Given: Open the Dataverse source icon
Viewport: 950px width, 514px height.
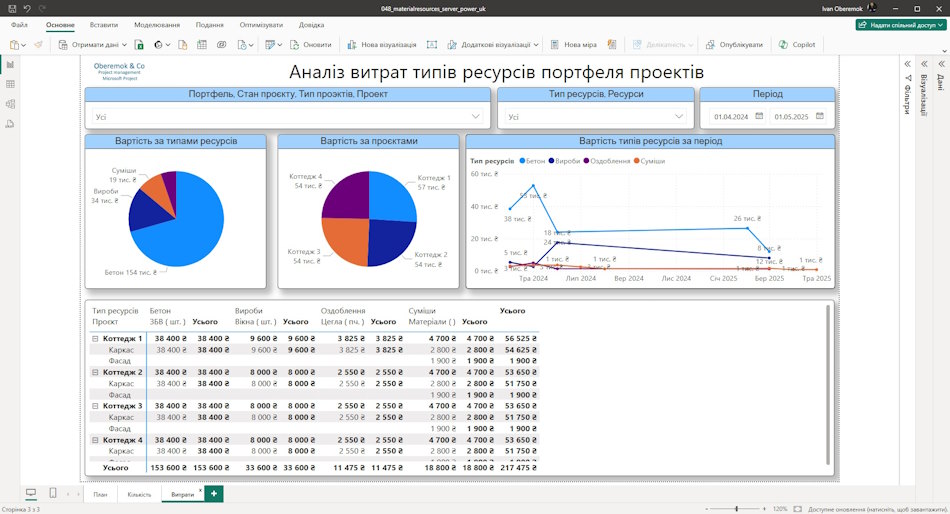Looking at the screenshot, I should tap(222, 45).
